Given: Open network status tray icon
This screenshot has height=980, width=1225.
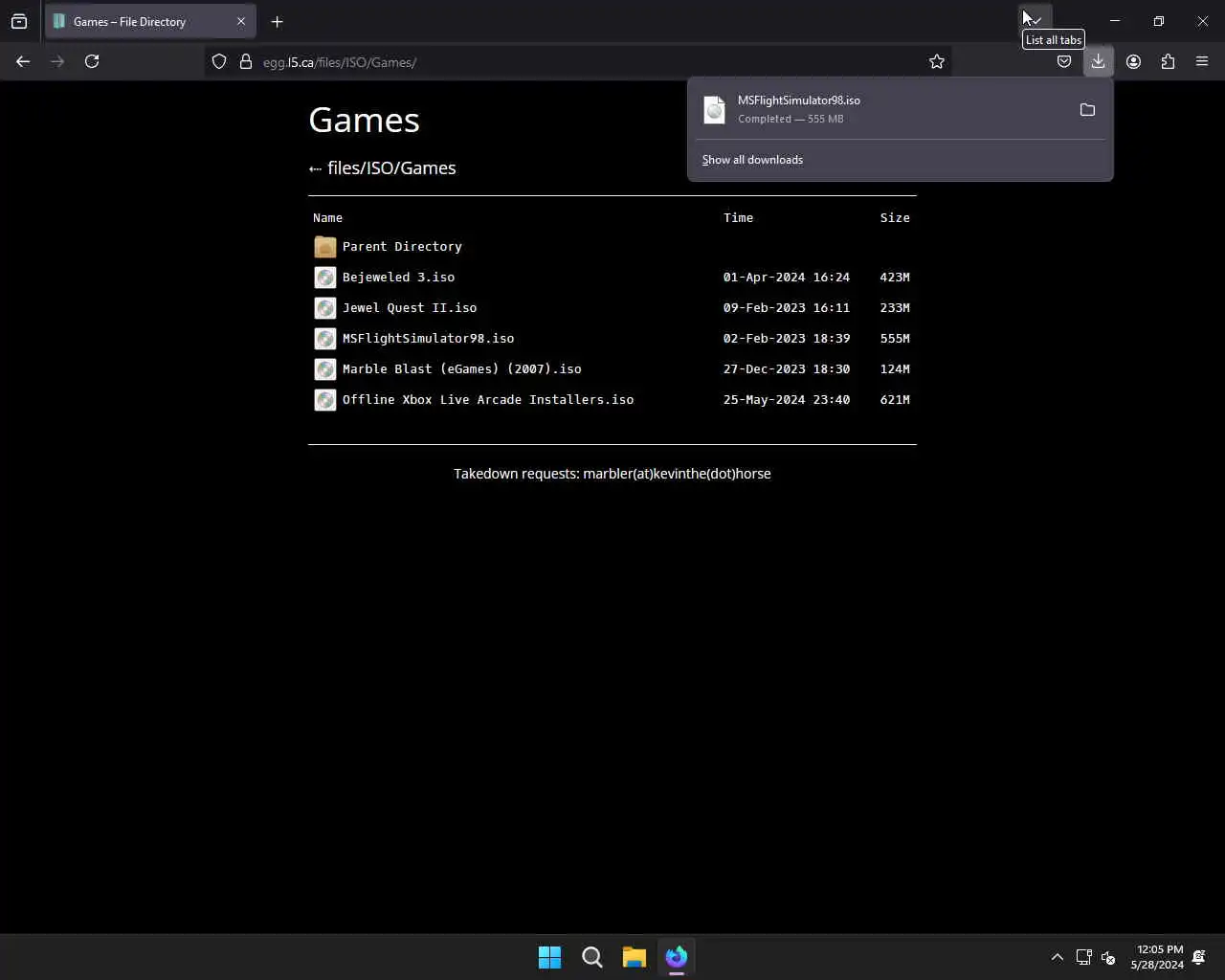Looking at the screenshot, I should tap(1083, 957).
